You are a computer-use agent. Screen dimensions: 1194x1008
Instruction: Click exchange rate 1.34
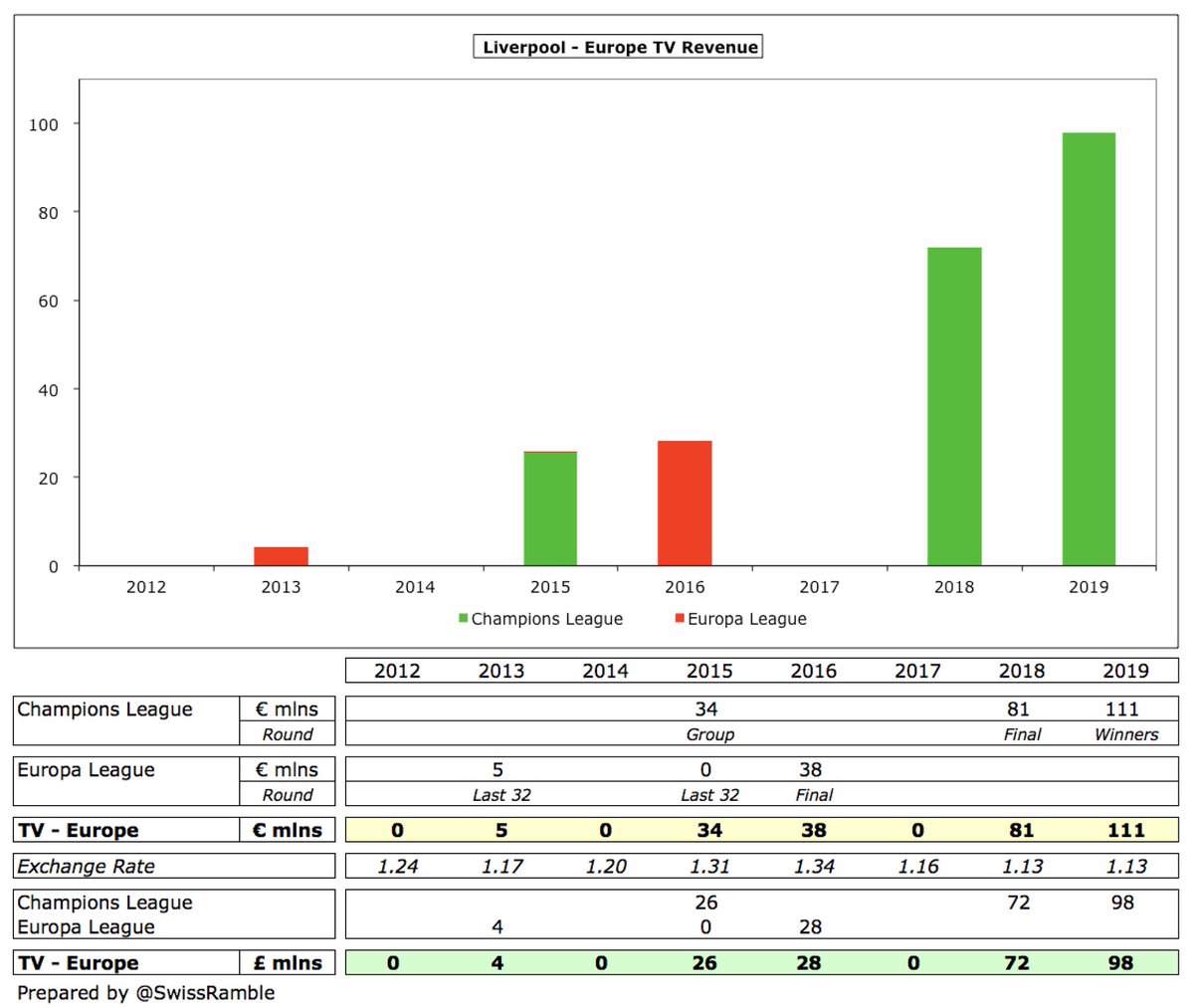(x=814, y=867)
